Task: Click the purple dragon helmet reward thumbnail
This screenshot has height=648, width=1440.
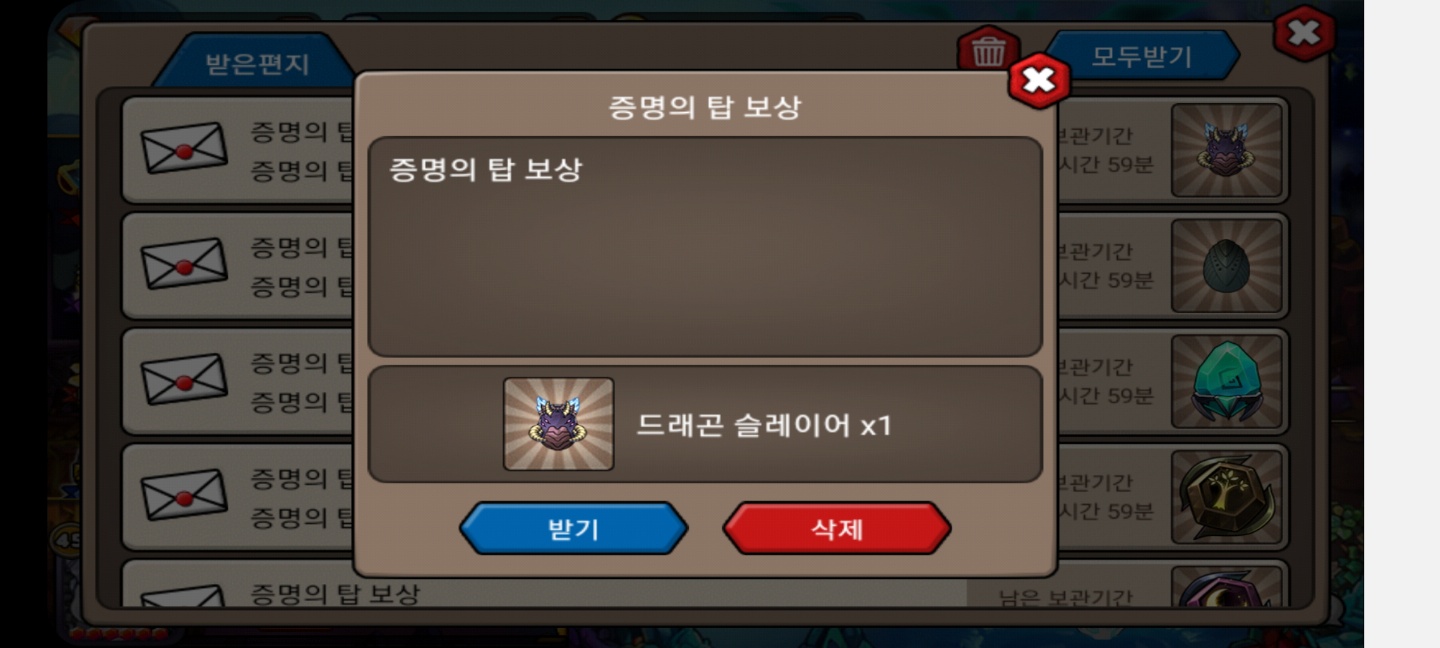Action: pyautogui.click(x=1227, y=150)
